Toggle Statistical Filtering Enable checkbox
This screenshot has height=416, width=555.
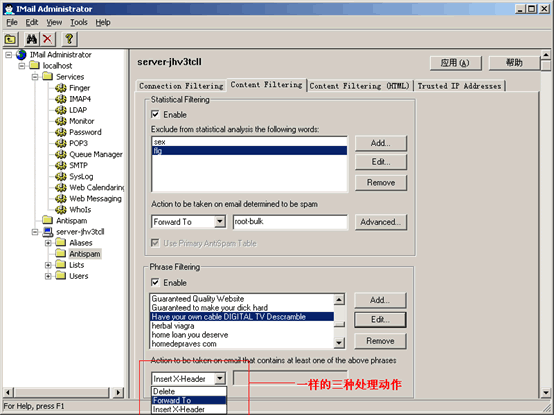click(155, 114)
